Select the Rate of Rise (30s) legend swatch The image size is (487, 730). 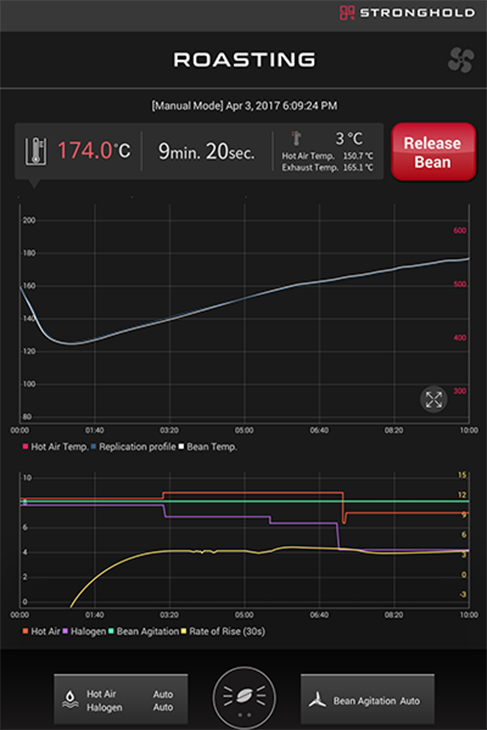point(183,631)
